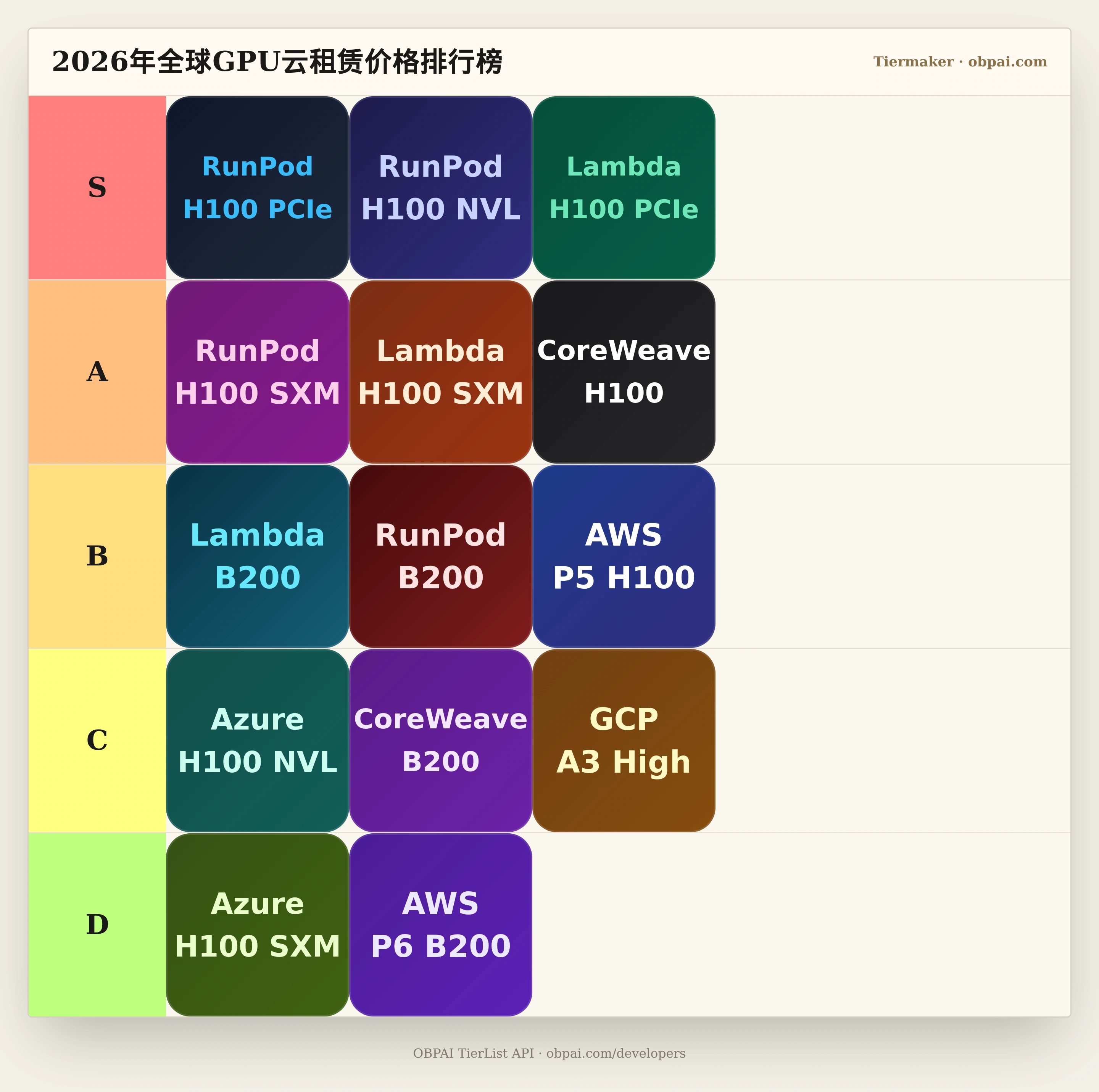Select the RunPod B200 tile
Image resolution: width=1099 pixels, height=1092 pixels.
click(x=440, y=556)
